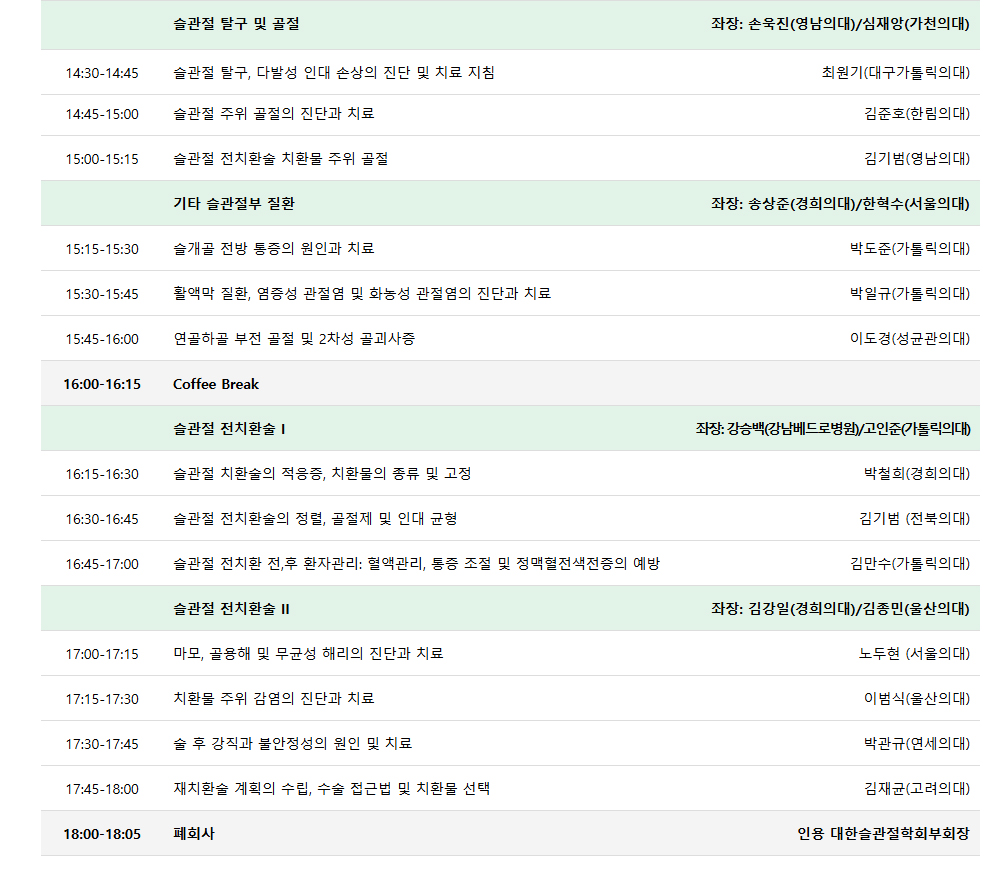Click speaker 이도경(성균관의대)

[910, 339]
